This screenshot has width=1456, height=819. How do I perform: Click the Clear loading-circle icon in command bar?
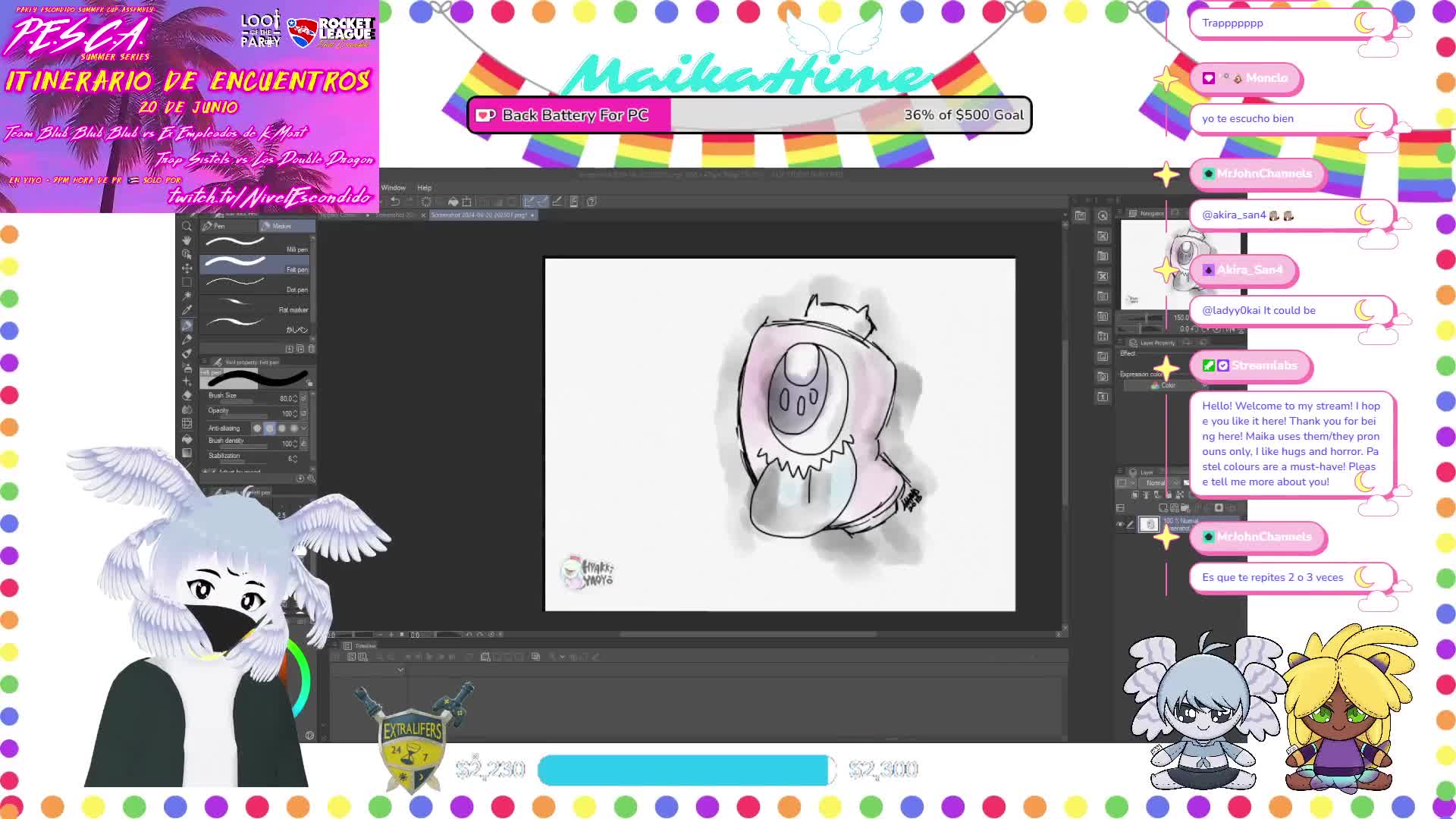pos(426,201)
